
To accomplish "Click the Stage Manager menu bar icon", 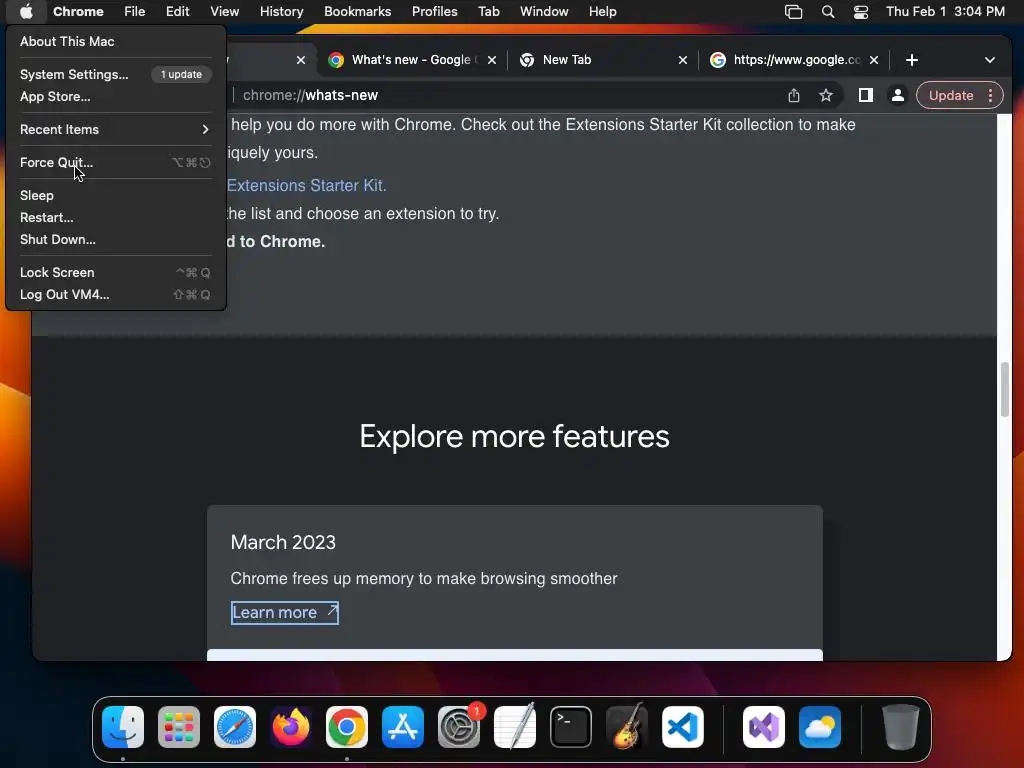I will (793, 12).
